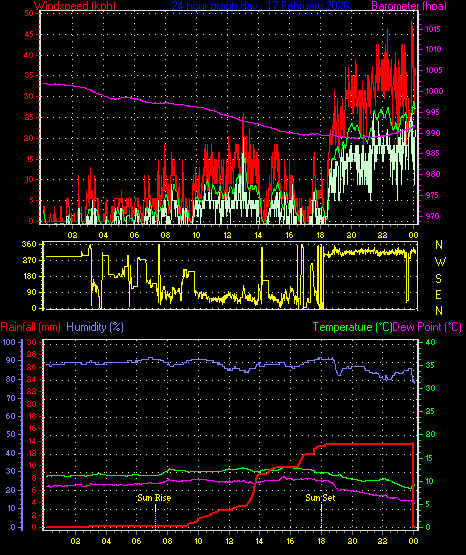Click the "24 hour graph day : 17 February 2026" heading

click(x=260, y=6)
